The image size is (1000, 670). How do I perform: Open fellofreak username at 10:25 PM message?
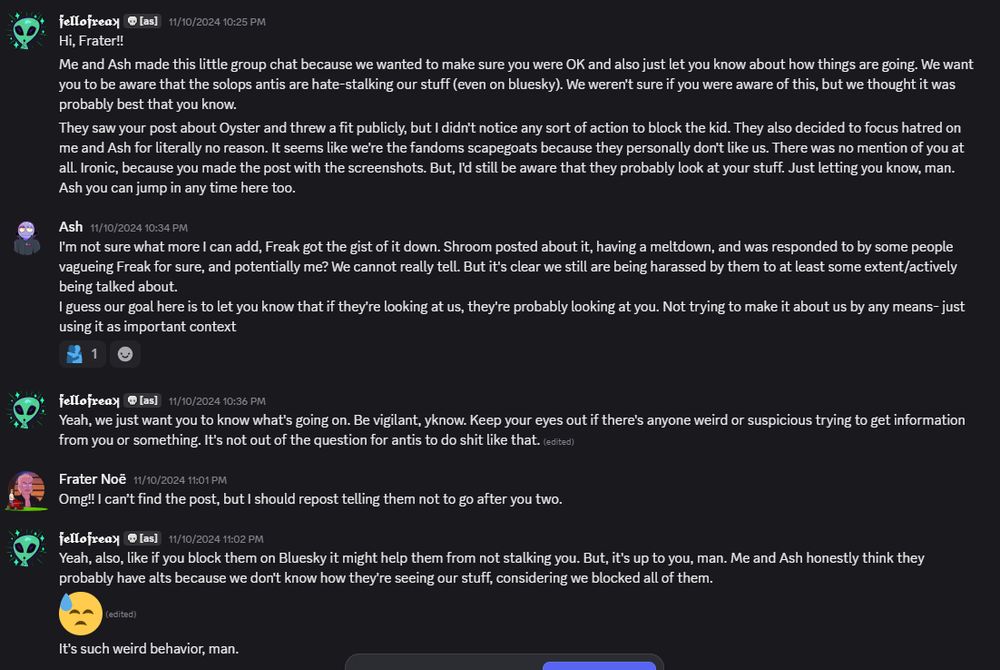[x=89, y=22]
